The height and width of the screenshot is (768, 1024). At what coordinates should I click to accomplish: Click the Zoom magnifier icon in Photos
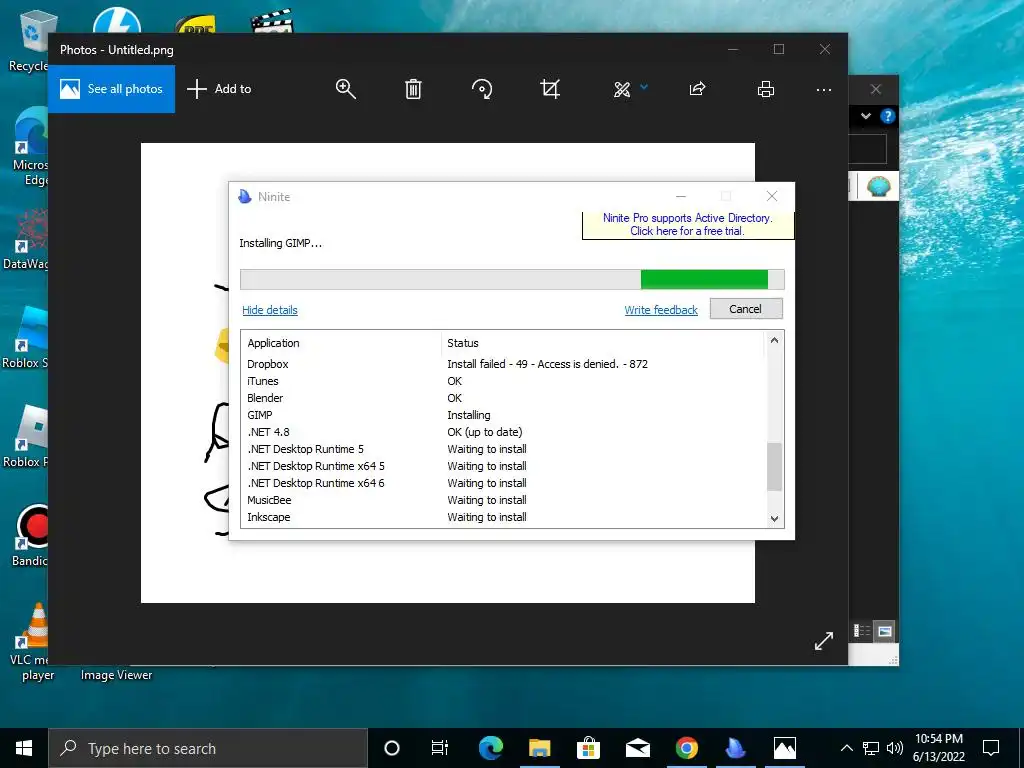pos(345,89)
